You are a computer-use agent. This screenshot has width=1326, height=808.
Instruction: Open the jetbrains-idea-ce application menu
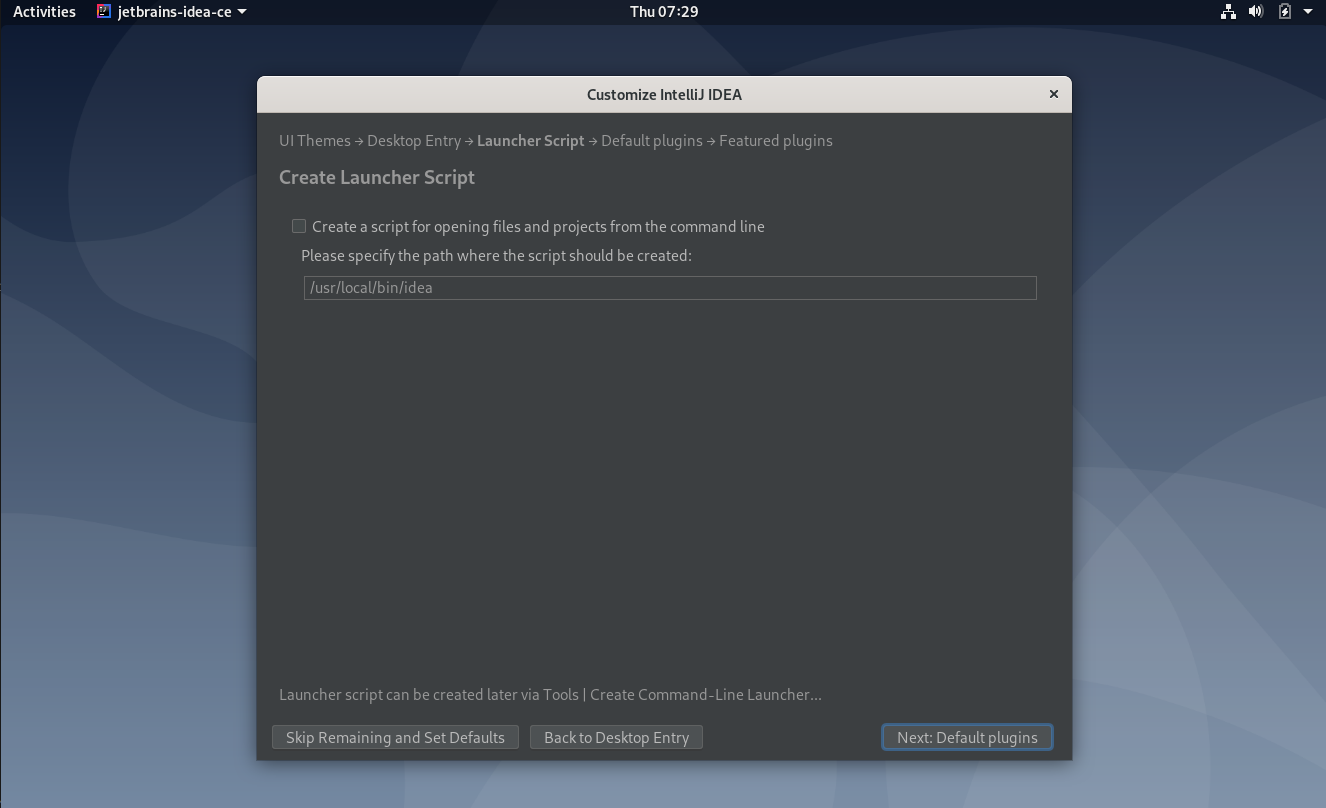(x=172, y=12)
